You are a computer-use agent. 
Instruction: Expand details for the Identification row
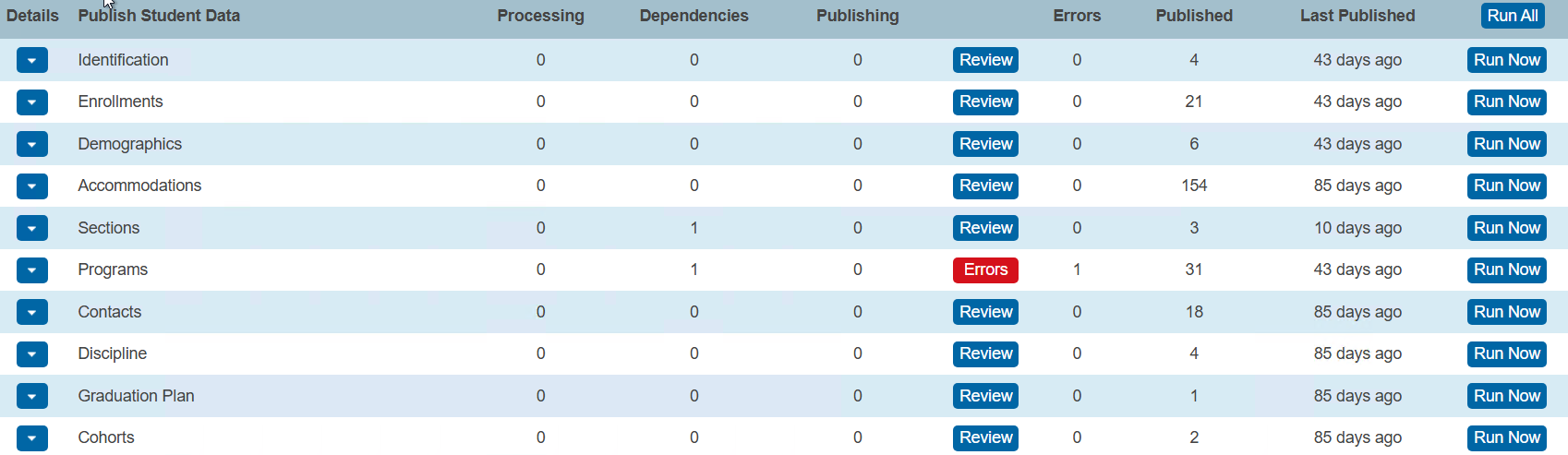point(31,60)
